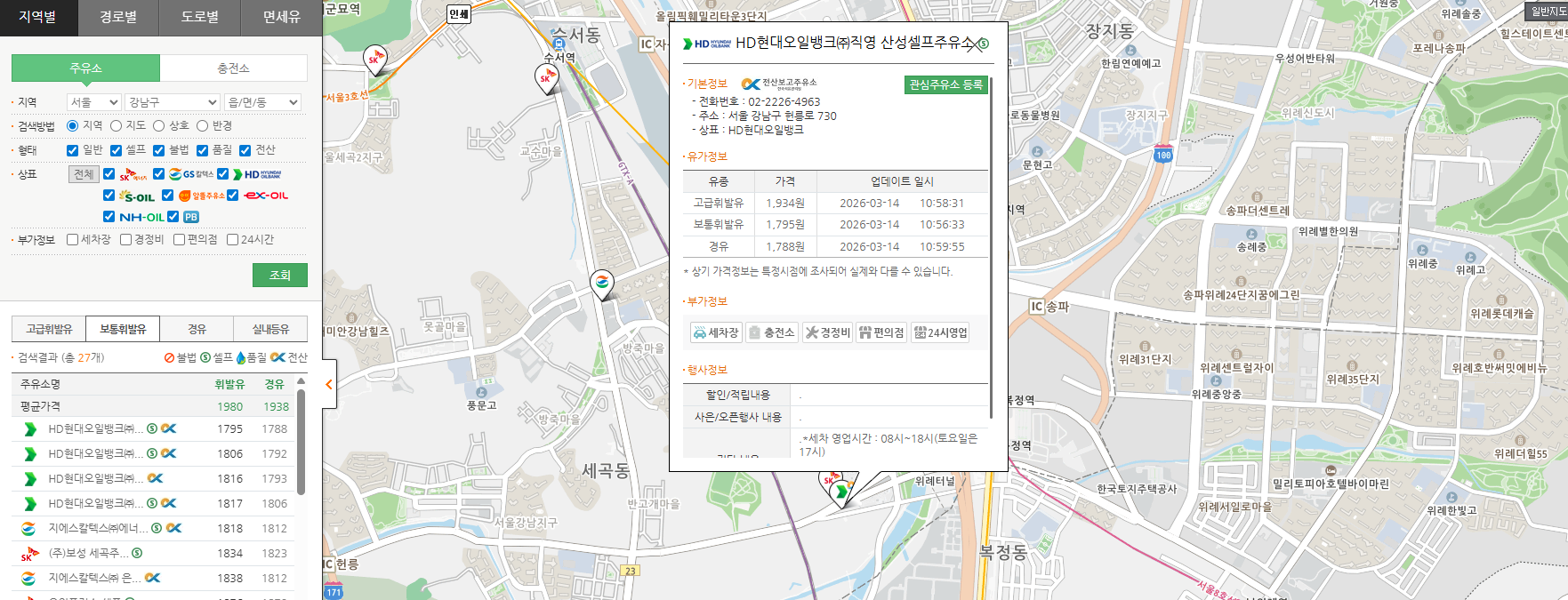
Task: Open the 강남구 district dropdown
Action: (172, 102)
